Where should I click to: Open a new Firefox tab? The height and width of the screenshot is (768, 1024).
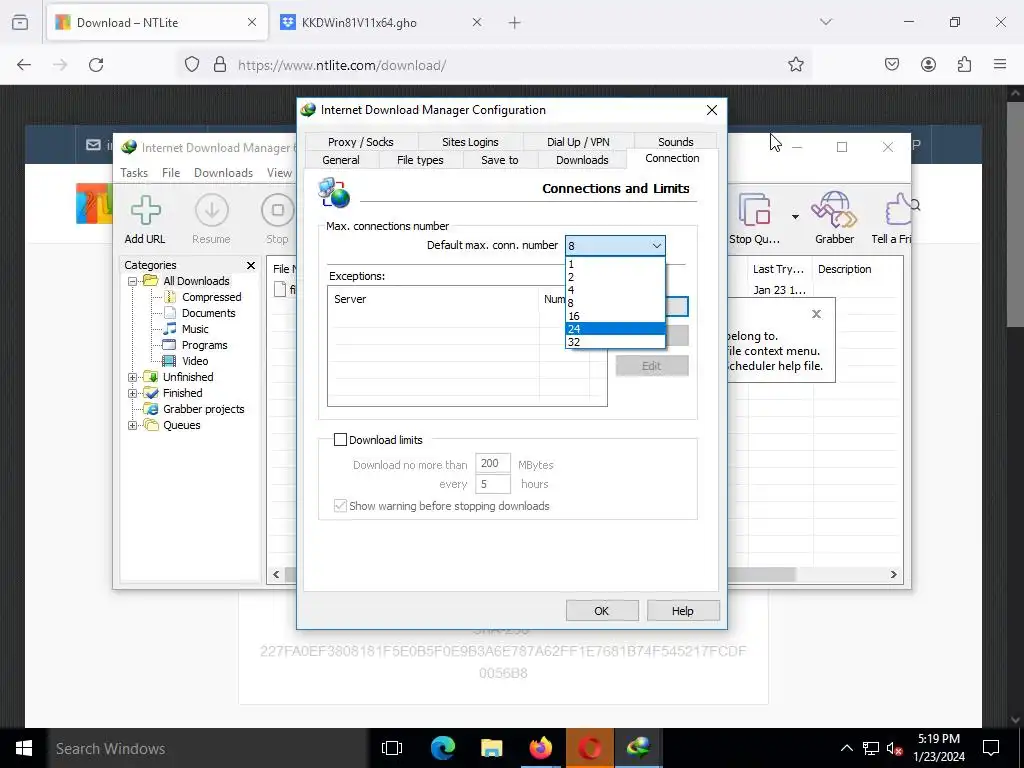point(515,23)
